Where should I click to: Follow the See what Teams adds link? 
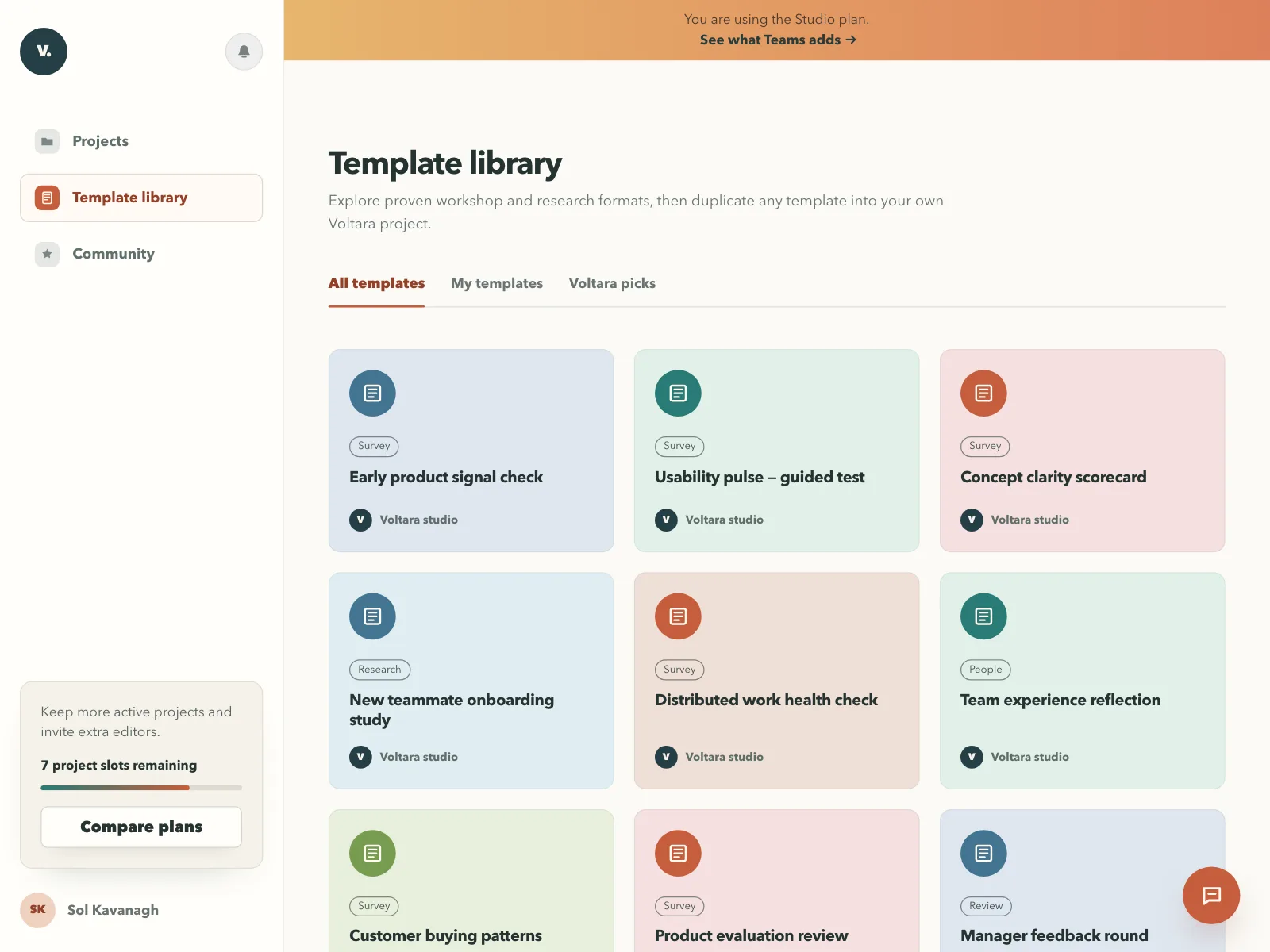[778, 40]
